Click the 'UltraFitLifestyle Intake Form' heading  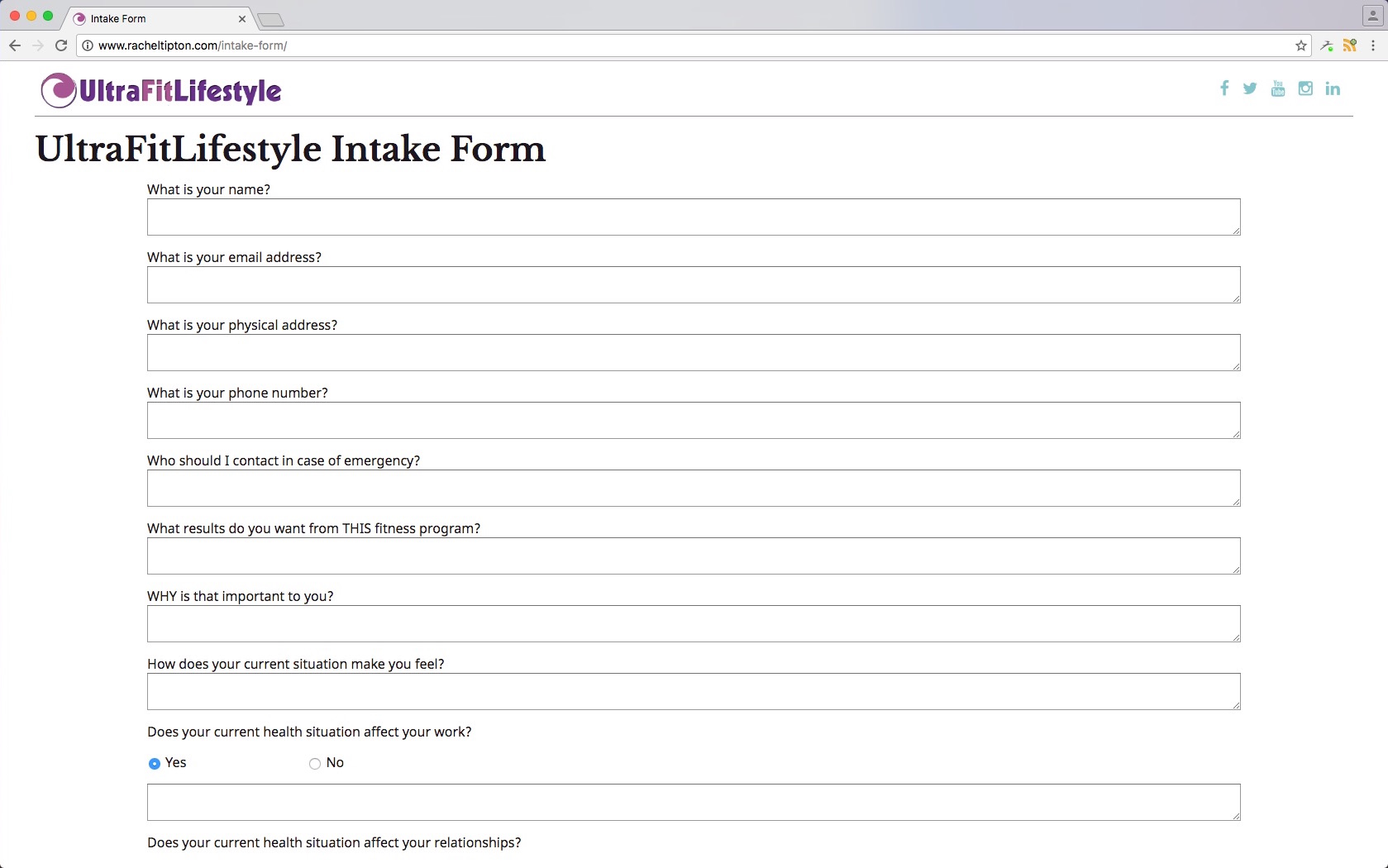click(290, 150)
